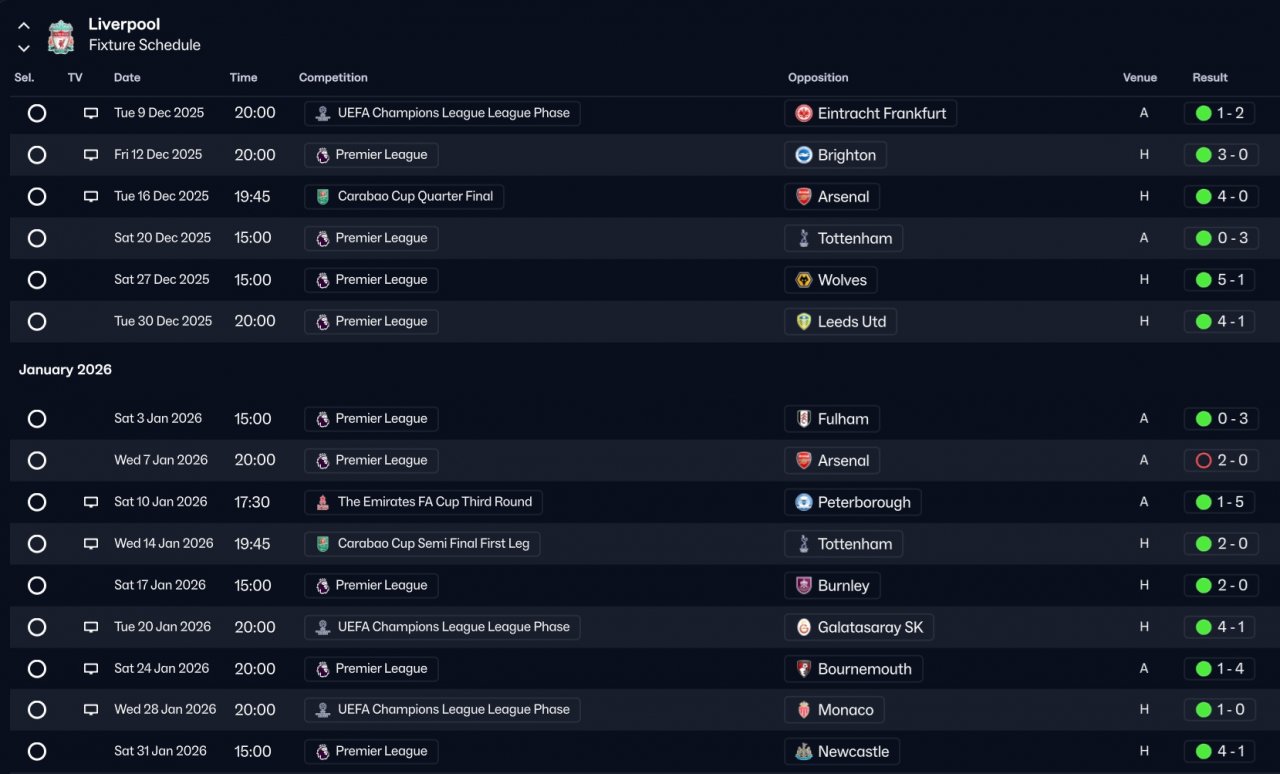Click the Emirates FA Cup trophy icon
This screenshot has width=1280, height=774.
[x=322, y=502]
